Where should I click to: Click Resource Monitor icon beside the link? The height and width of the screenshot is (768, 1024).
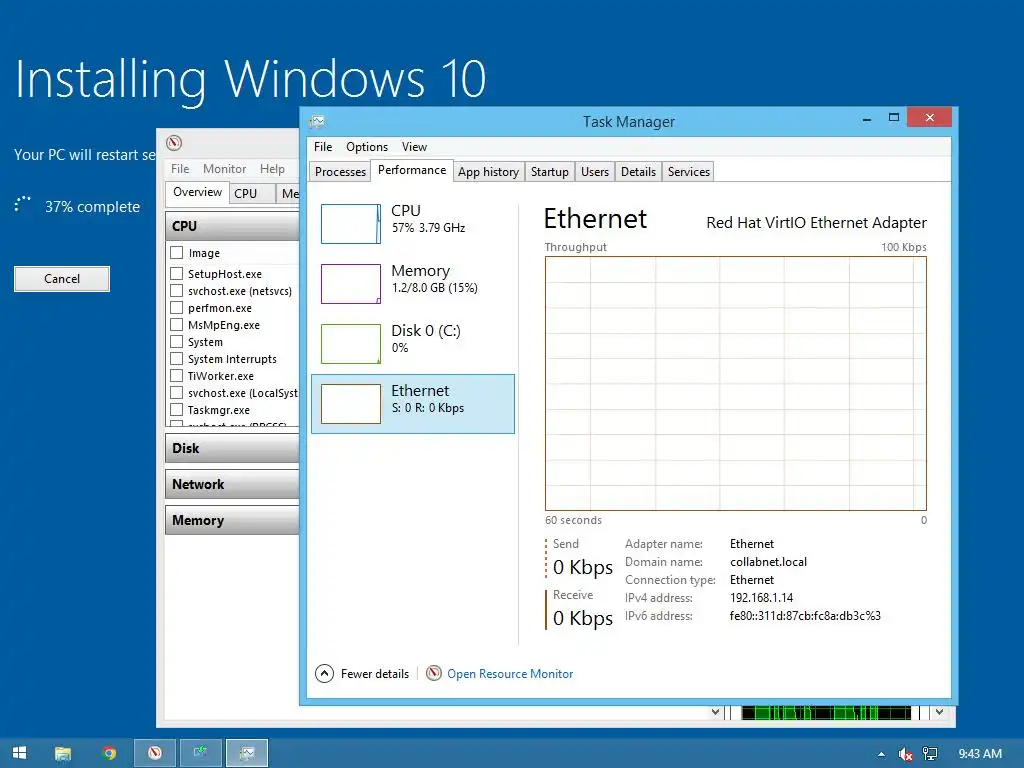pos(434,673)
